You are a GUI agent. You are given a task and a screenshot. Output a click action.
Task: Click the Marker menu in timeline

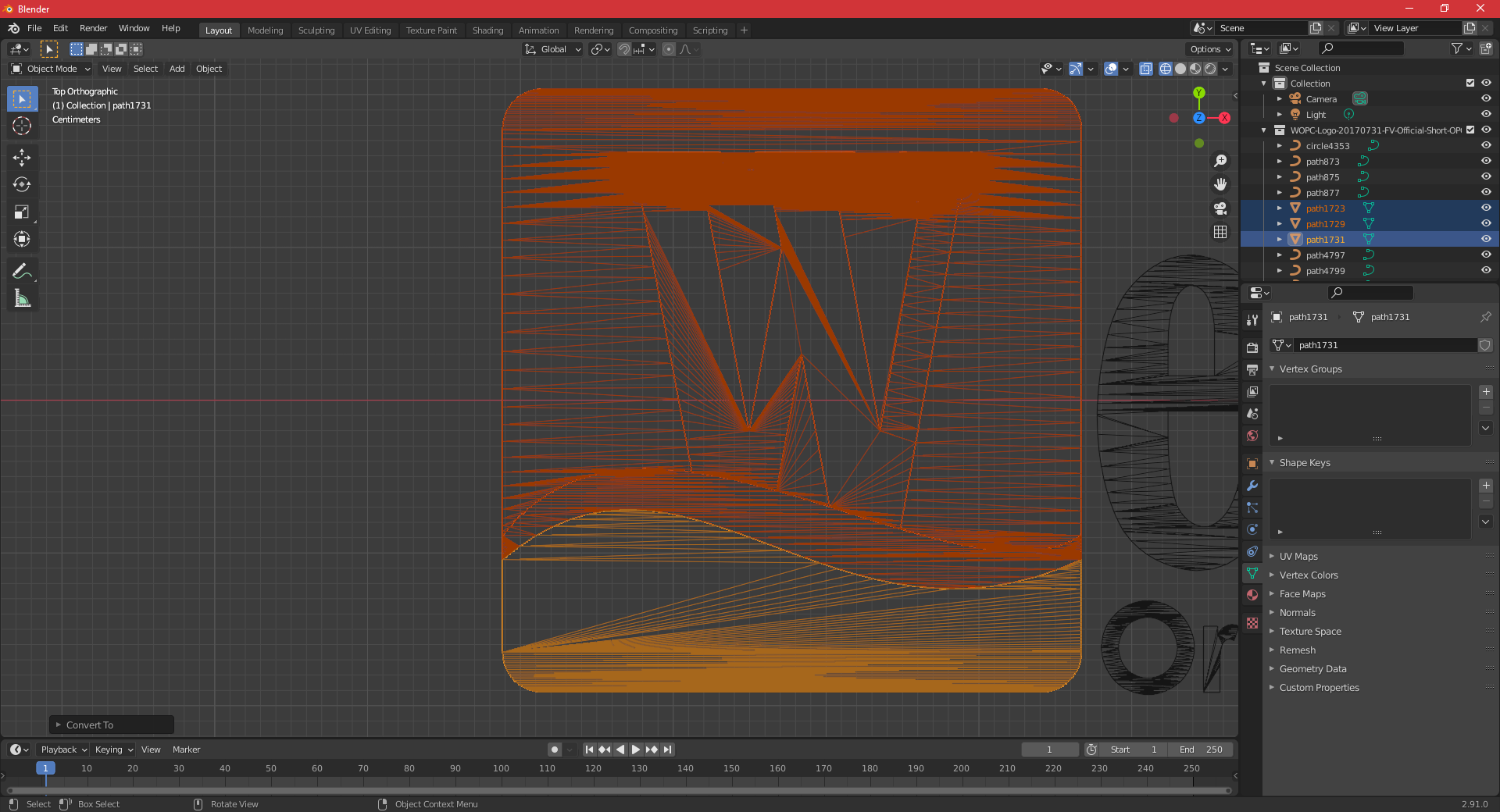point(186,750)
